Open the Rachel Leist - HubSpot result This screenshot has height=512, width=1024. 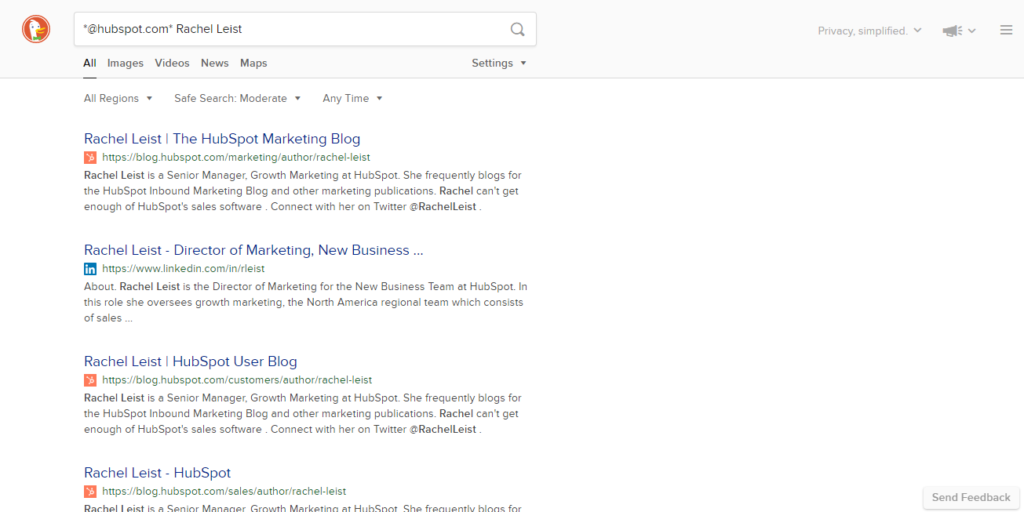point(157,473)
